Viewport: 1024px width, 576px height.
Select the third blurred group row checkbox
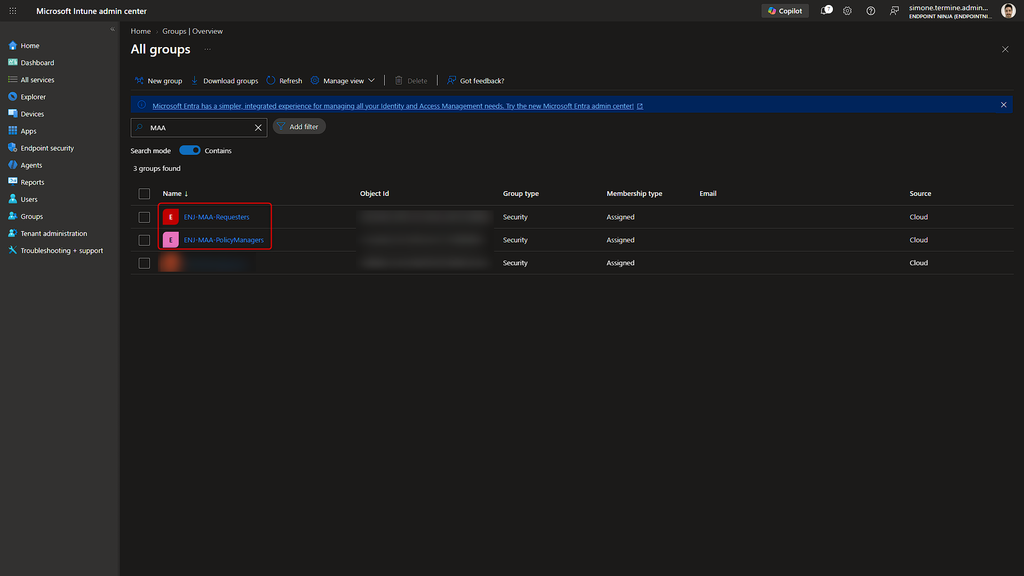click(144, 263)
